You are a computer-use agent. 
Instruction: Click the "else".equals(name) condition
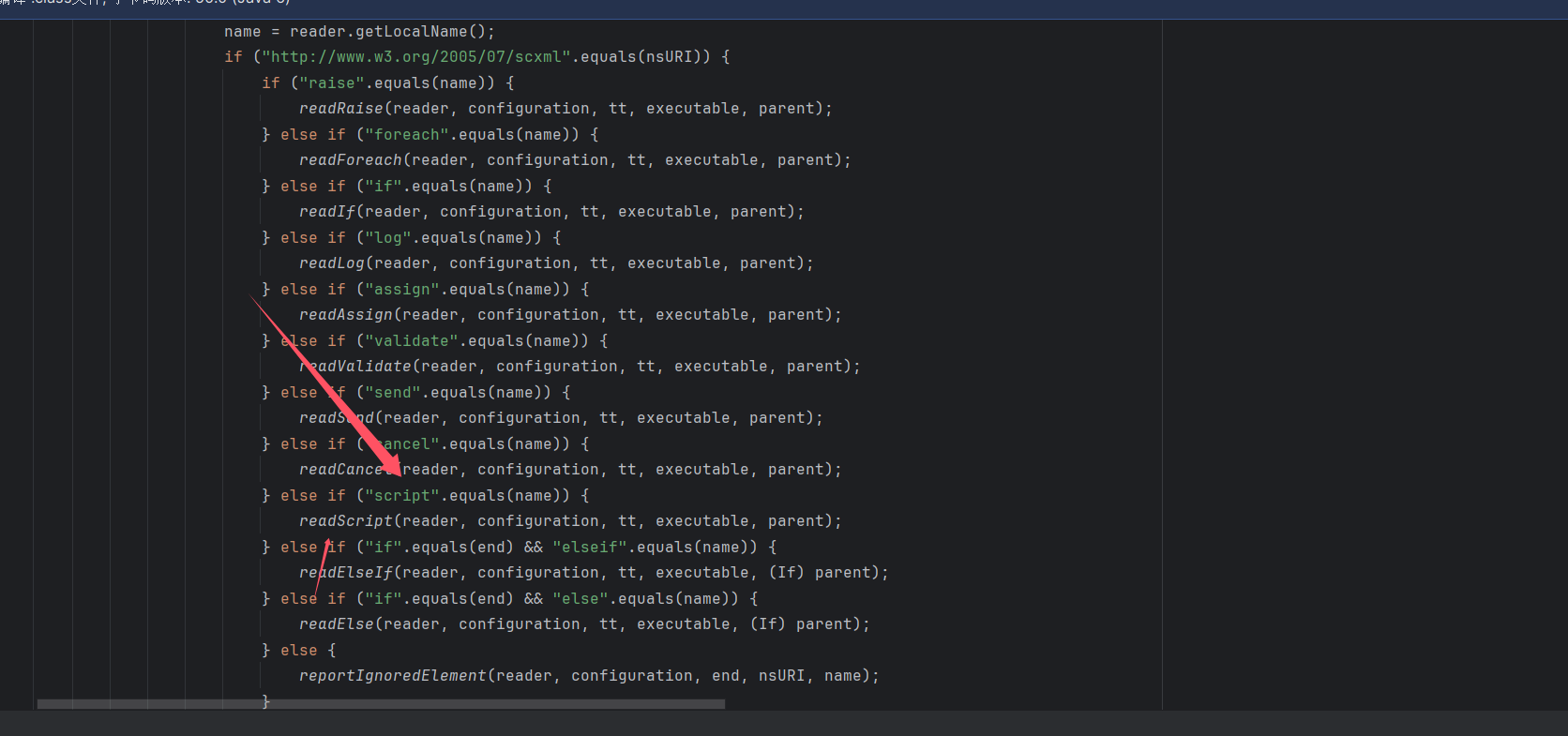pos(646,599)
